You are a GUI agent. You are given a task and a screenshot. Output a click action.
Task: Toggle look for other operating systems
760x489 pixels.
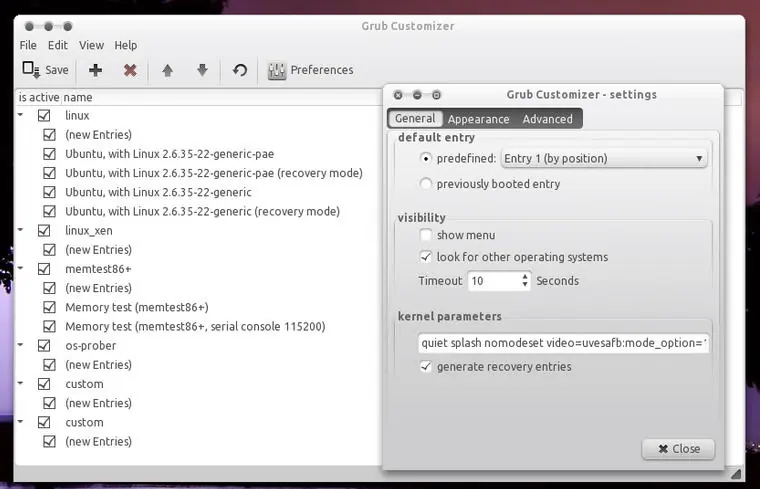[426, 257]
